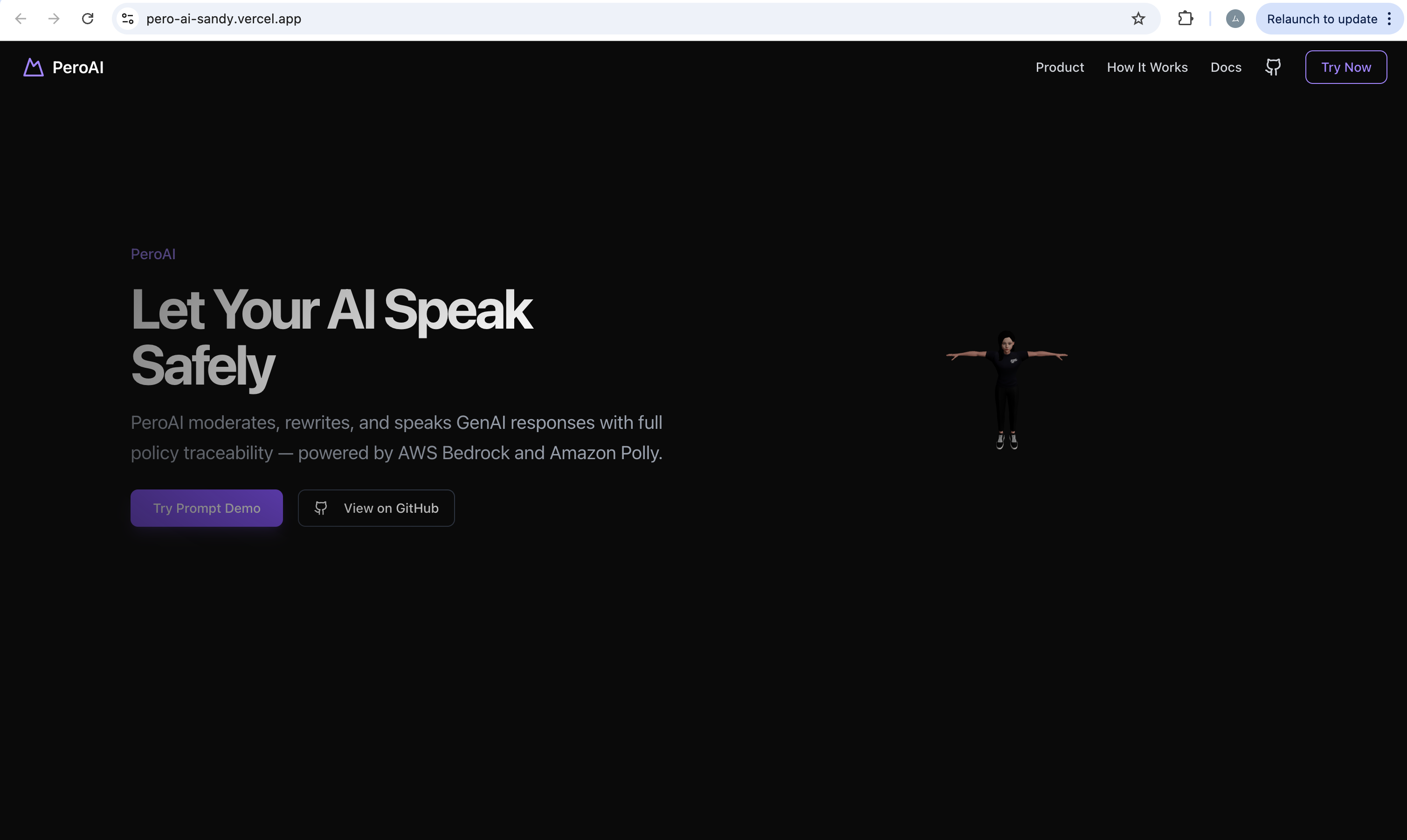View site information icon in address bar
The image size is (1407, 840).
(128, 19)
